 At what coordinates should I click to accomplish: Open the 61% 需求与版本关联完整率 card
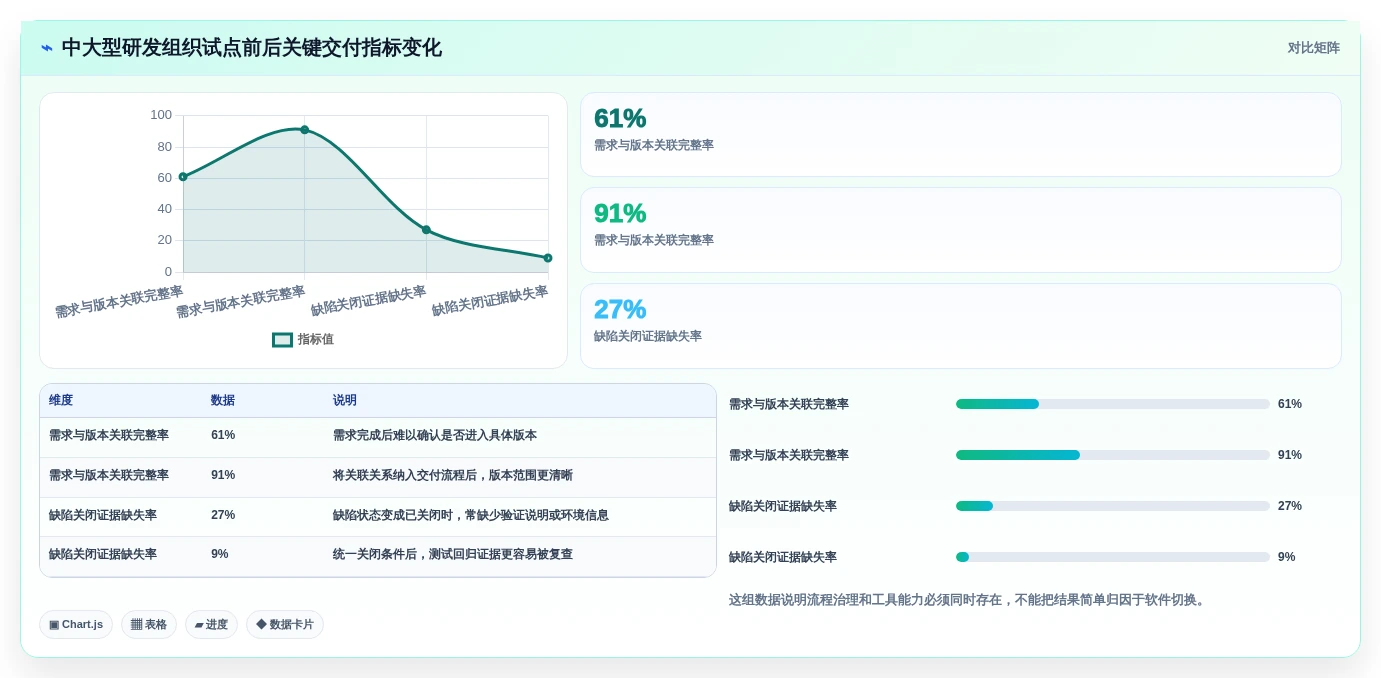point(960,135)
